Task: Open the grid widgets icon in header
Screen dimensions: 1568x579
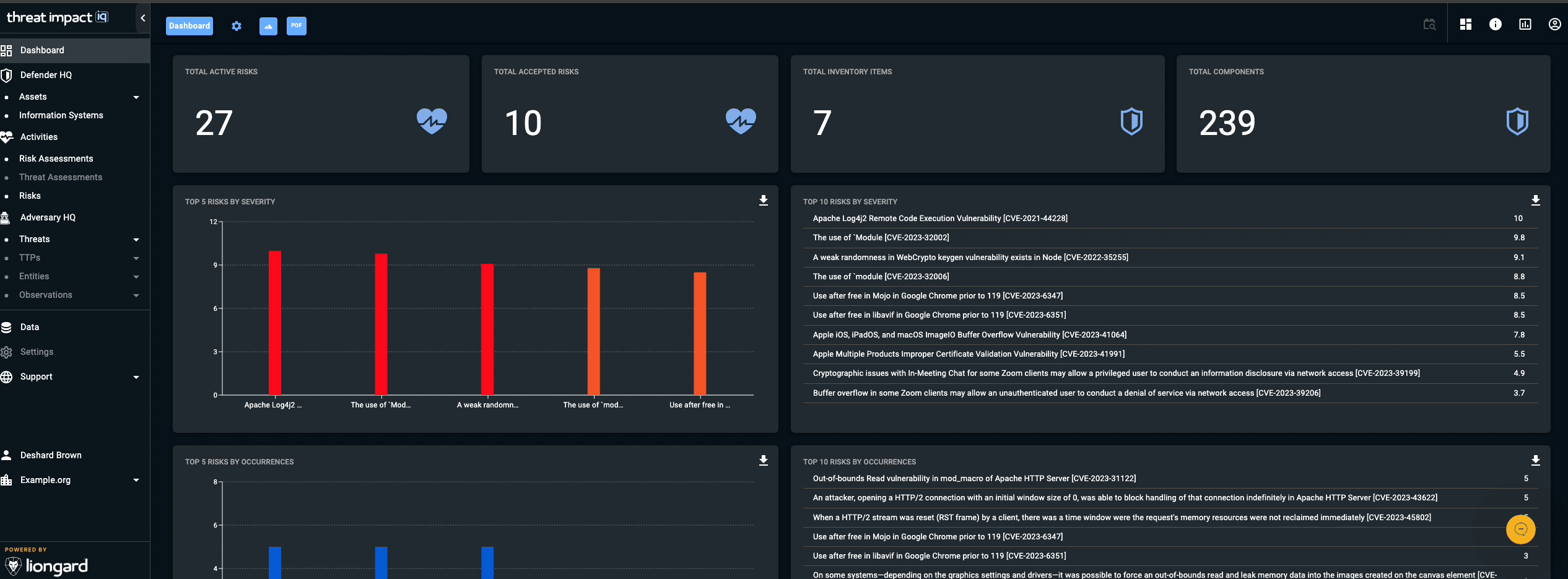Action: (1466, 24)
